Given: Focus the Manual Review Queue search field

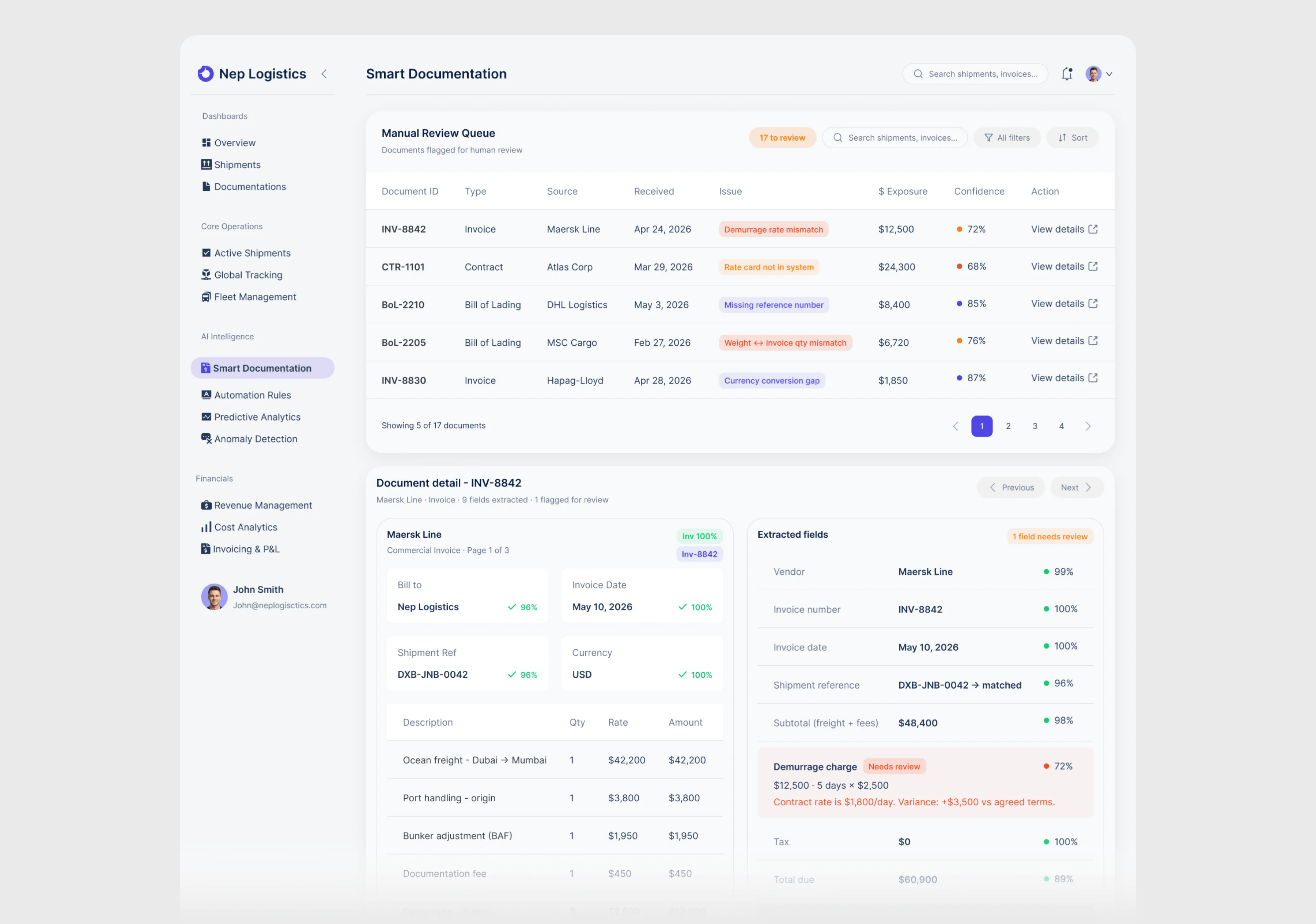Looking at the screenshot, I should pyautogui.click(x=894, y=137).
